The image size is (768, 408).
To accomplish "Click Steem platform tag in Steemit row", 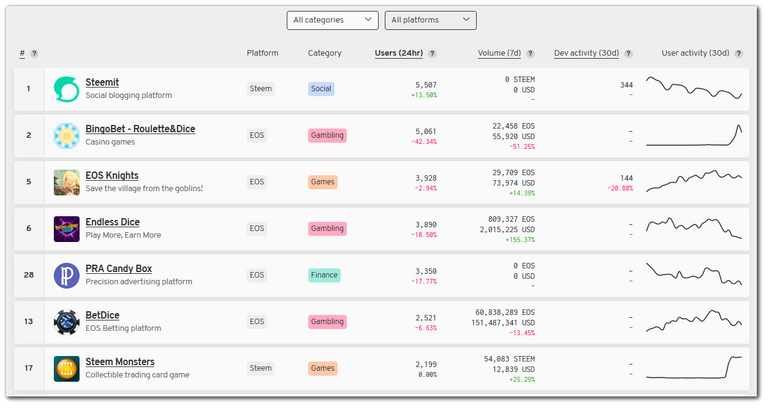I will pos(261,89).
